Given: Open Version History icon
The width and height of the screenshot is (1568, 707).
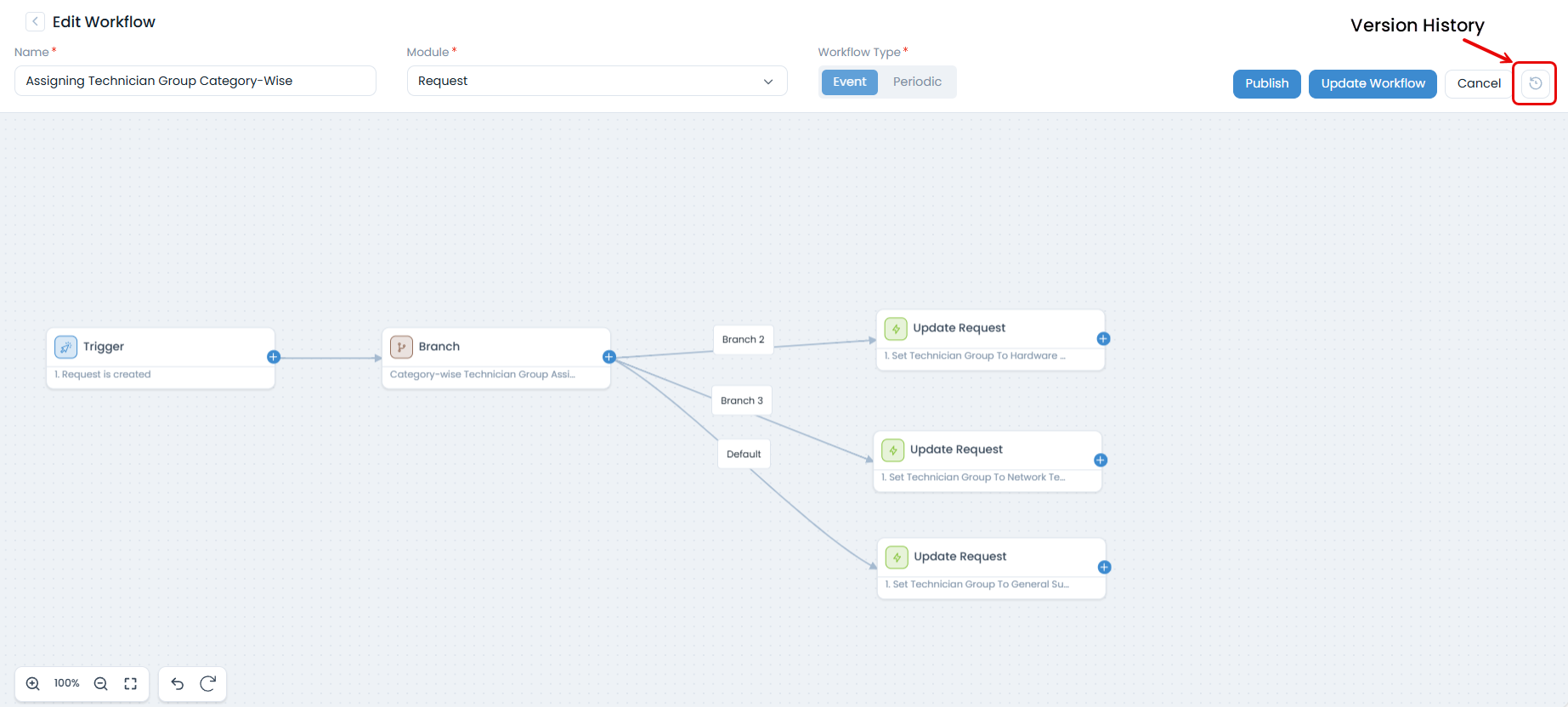Looking at the screenshot, I should pos(1535,83).
